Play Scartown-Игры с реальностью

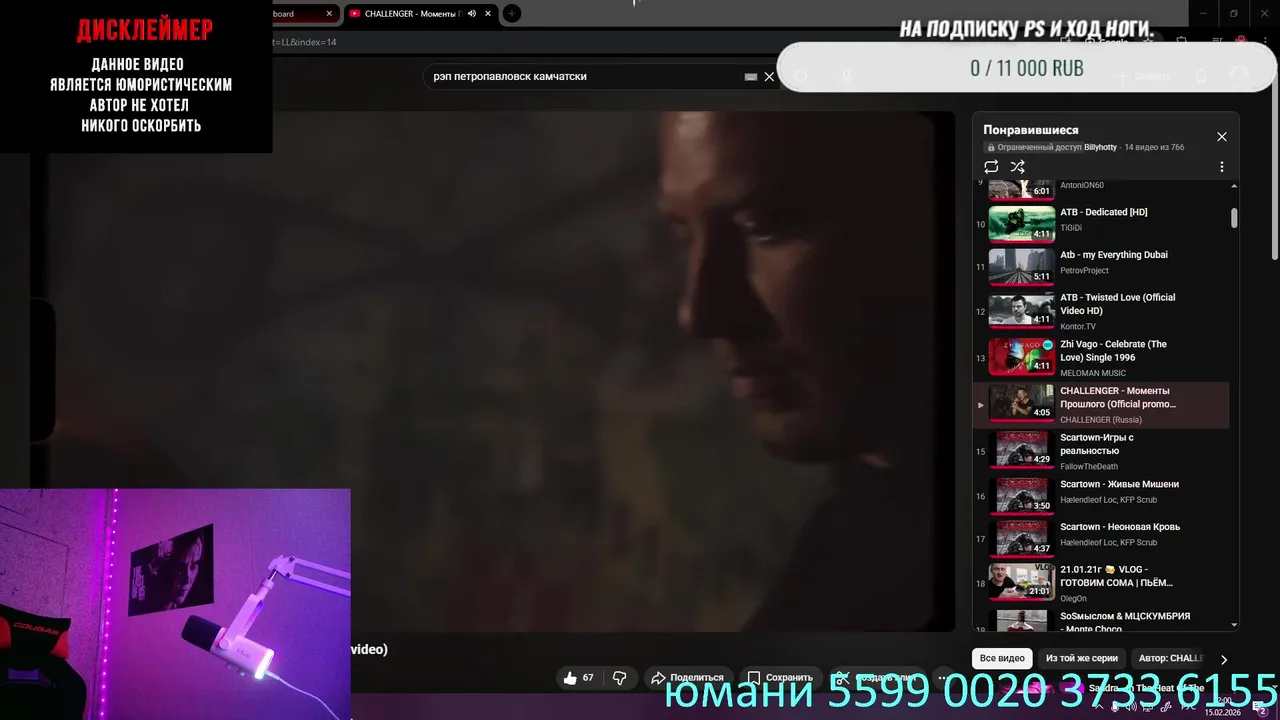click(1100, 450)
